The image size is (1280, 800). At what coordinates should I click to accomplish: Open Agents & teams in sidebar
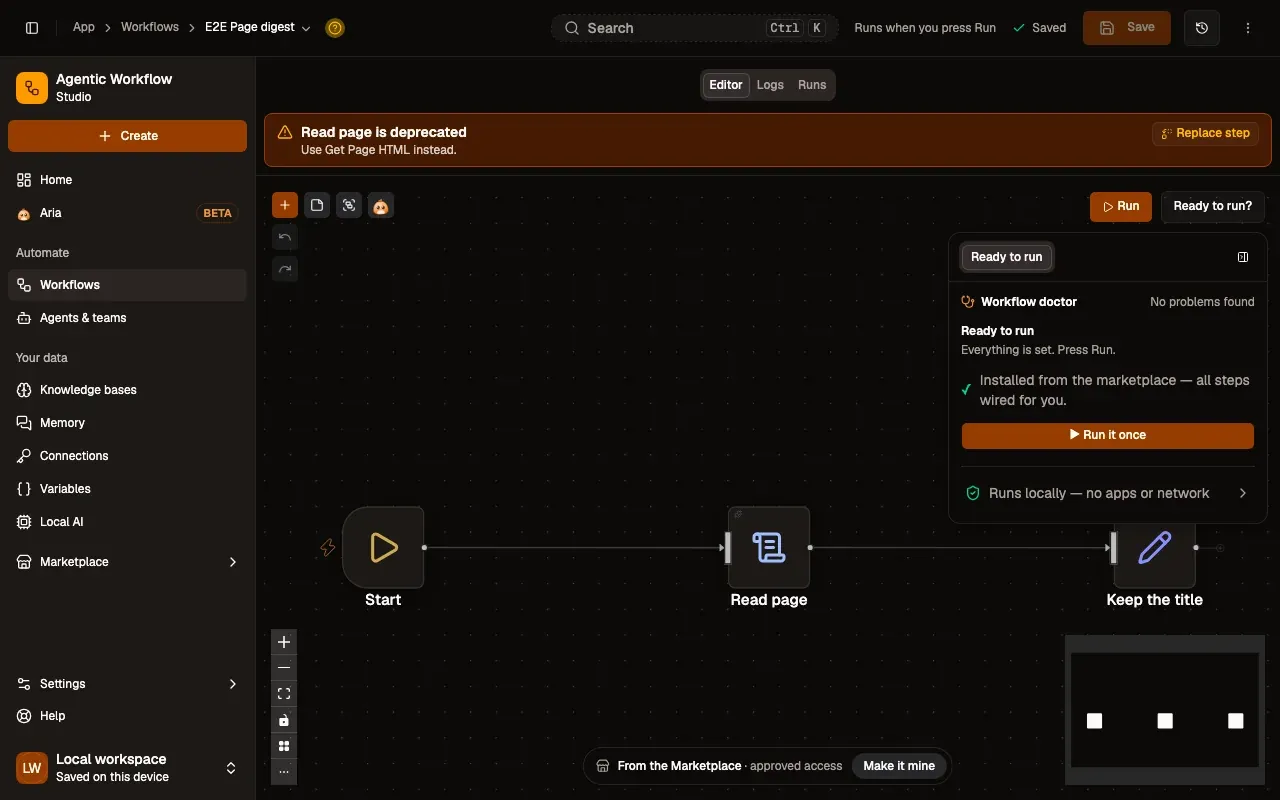128,318
